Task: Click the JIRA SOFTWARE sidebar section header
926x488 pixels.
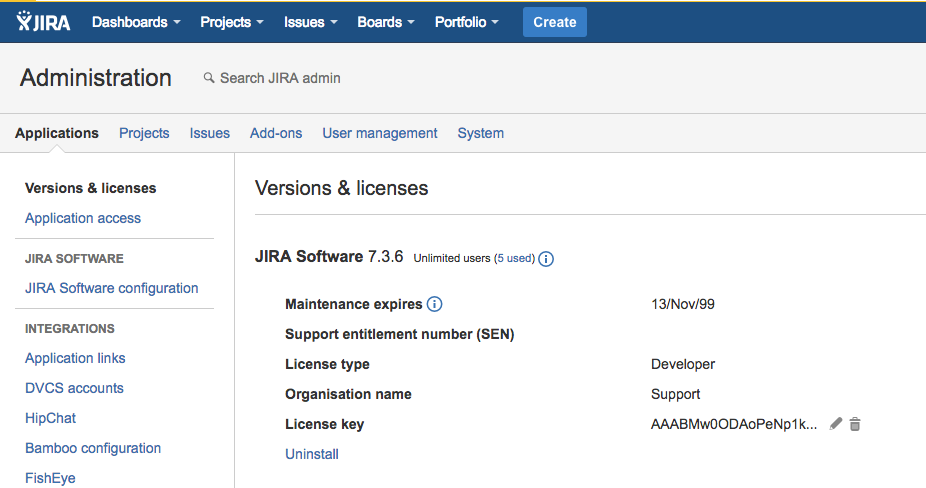Action: tap(74, 259)
